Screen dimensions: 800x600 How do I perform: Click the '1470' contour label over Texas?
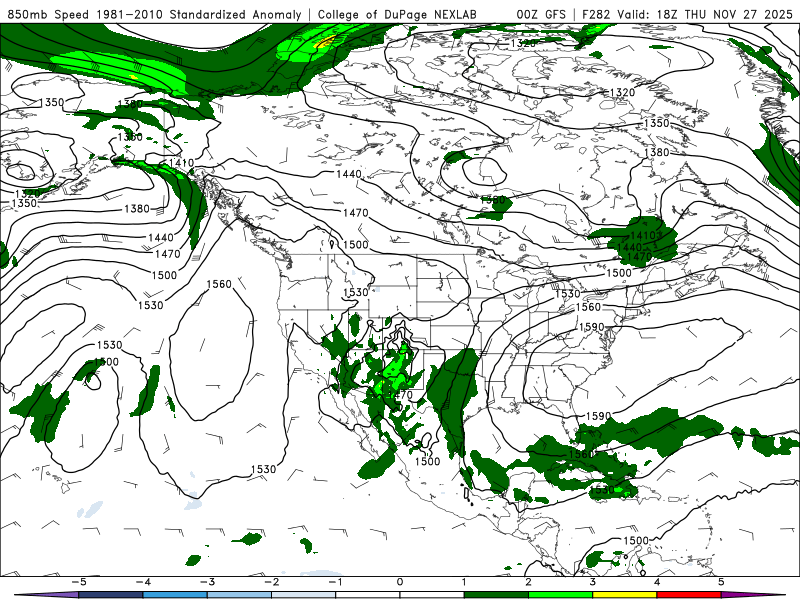tap(400, 394)
